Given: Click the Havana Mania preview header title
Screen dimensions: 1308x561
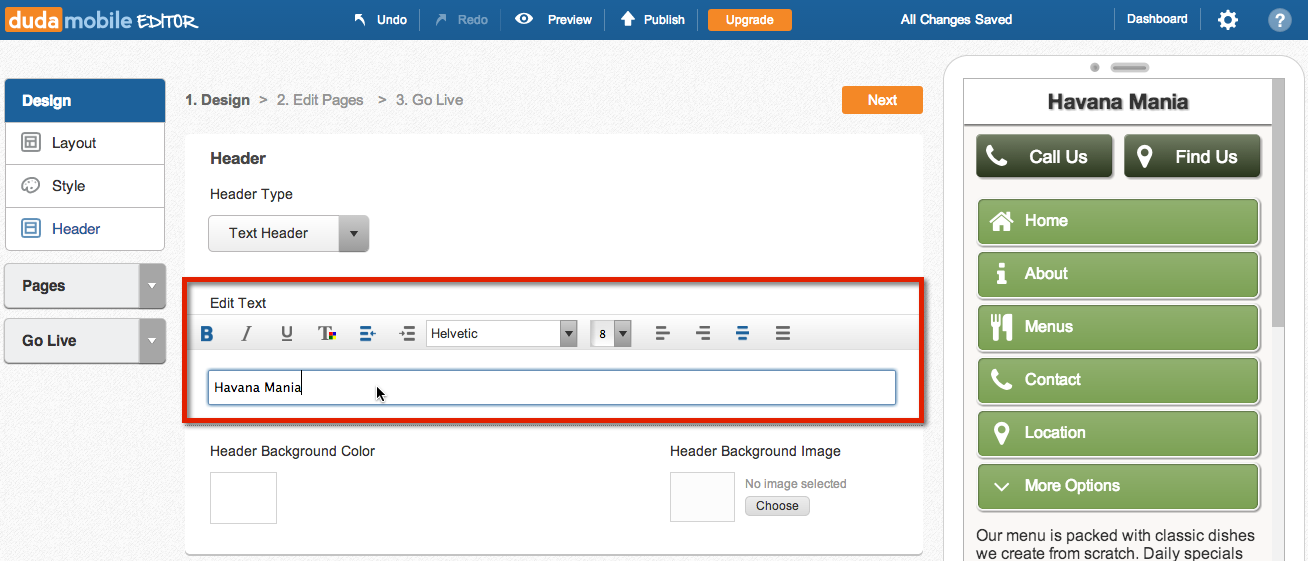Looking at the screenshot, I should tap(1118, 102).
